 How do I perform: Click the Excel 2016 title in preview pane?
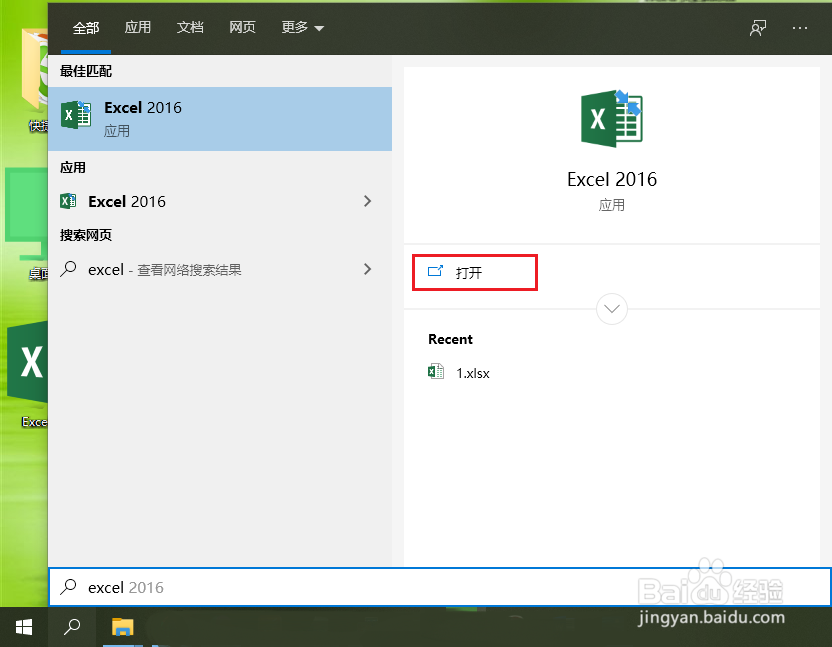(612, 179)
